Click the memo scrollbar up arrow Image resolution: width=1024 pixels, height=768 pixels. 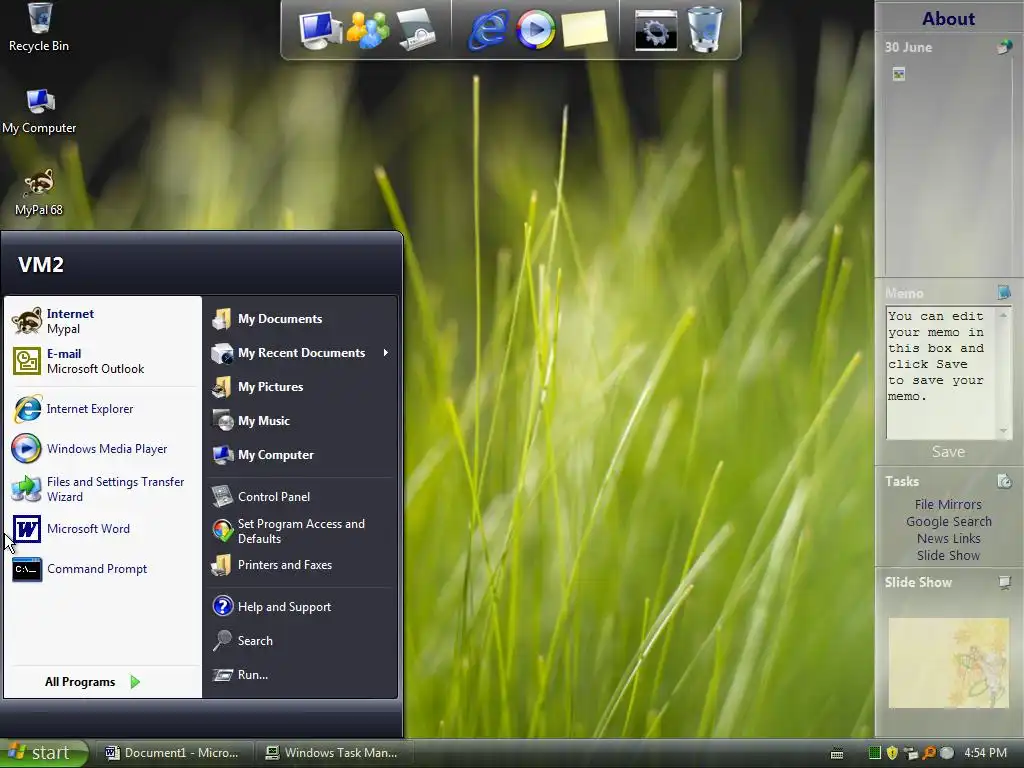coord(1004,315)
